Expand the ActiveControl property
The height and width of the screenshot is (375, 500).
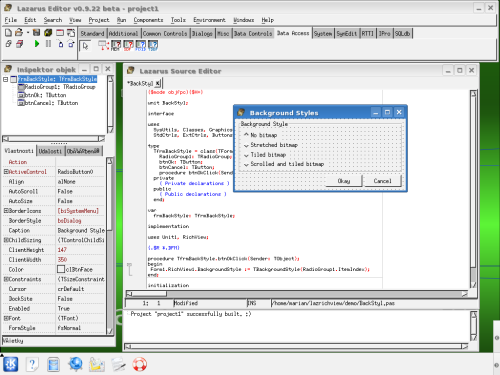click(x=6, y=172)
